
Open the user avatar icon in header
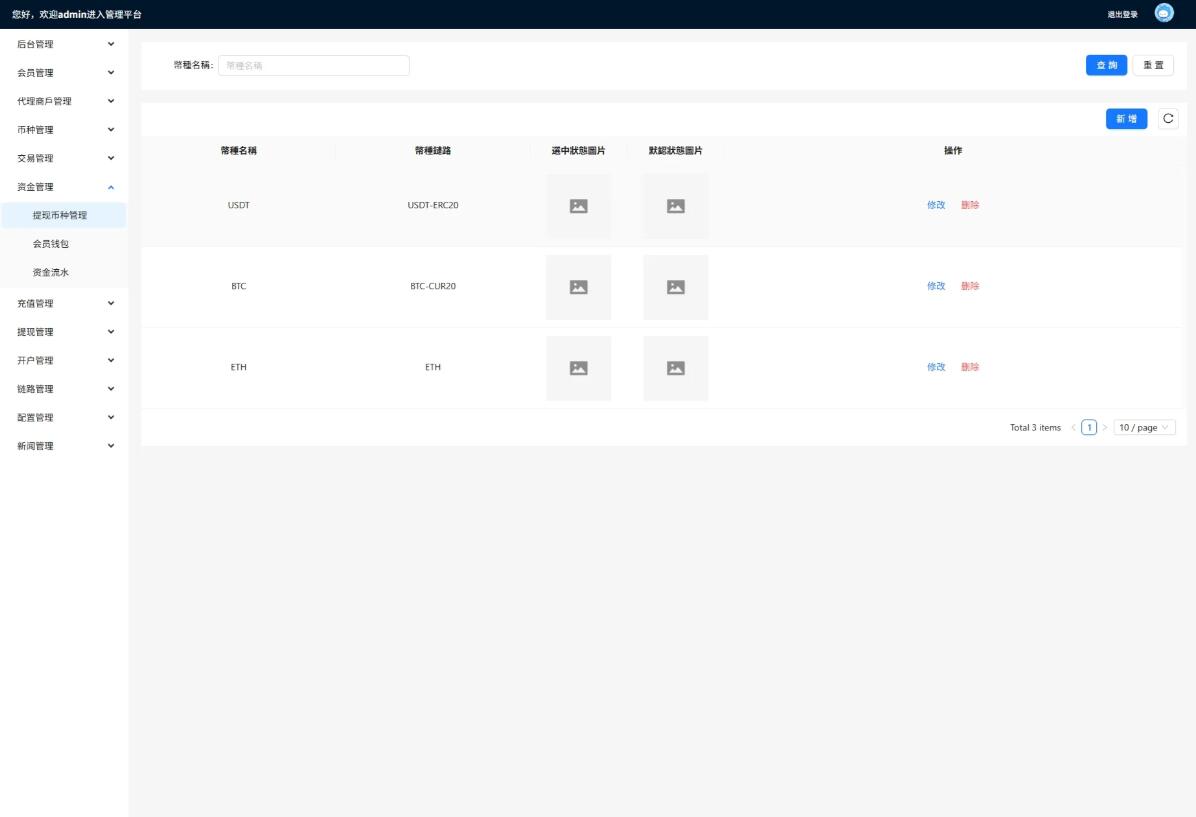tap(1164, 13)
